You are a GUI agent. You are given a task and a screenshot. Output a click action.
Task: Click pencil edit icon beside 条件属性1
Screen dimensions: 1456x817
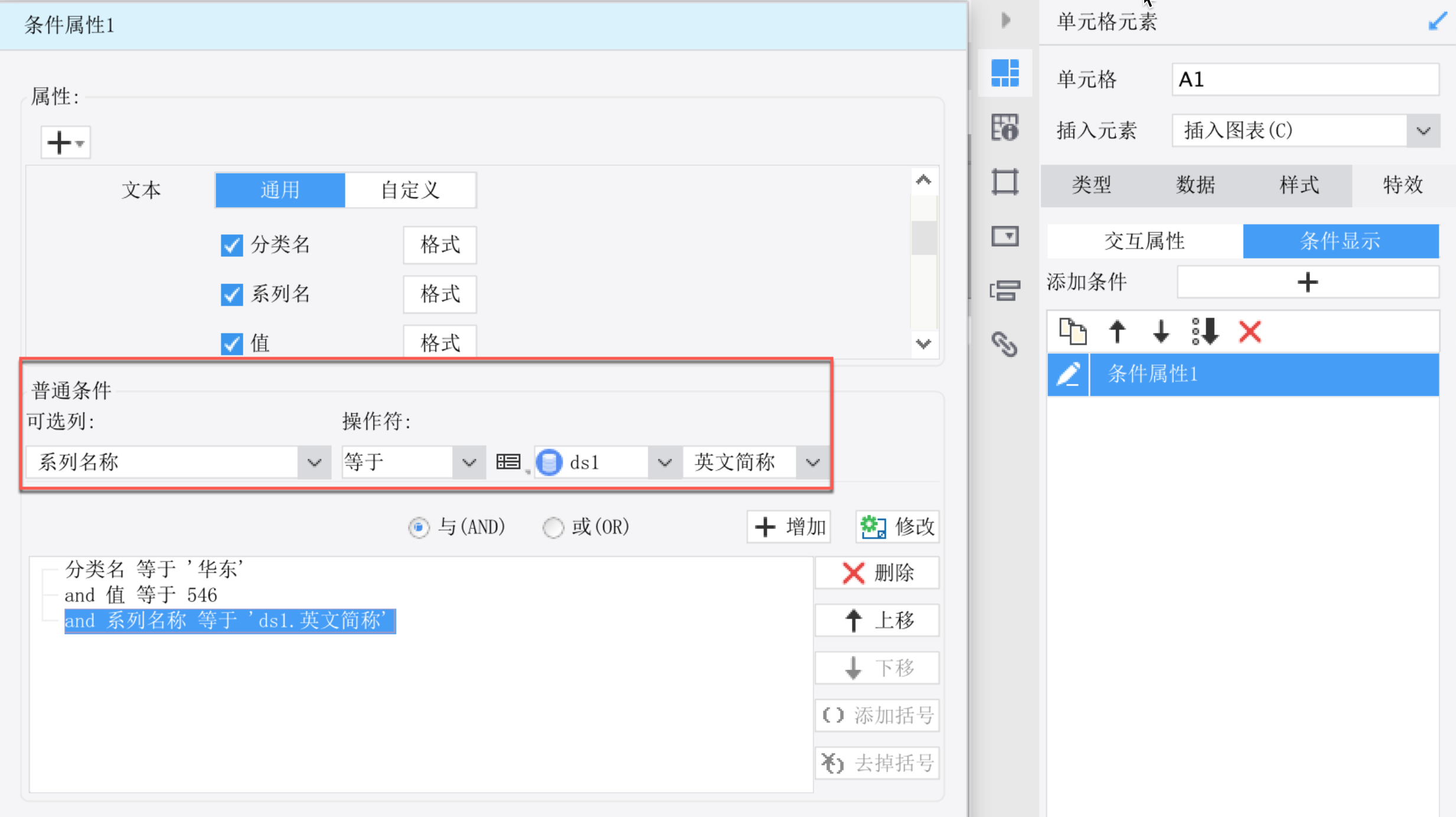tap(1068, 374)
